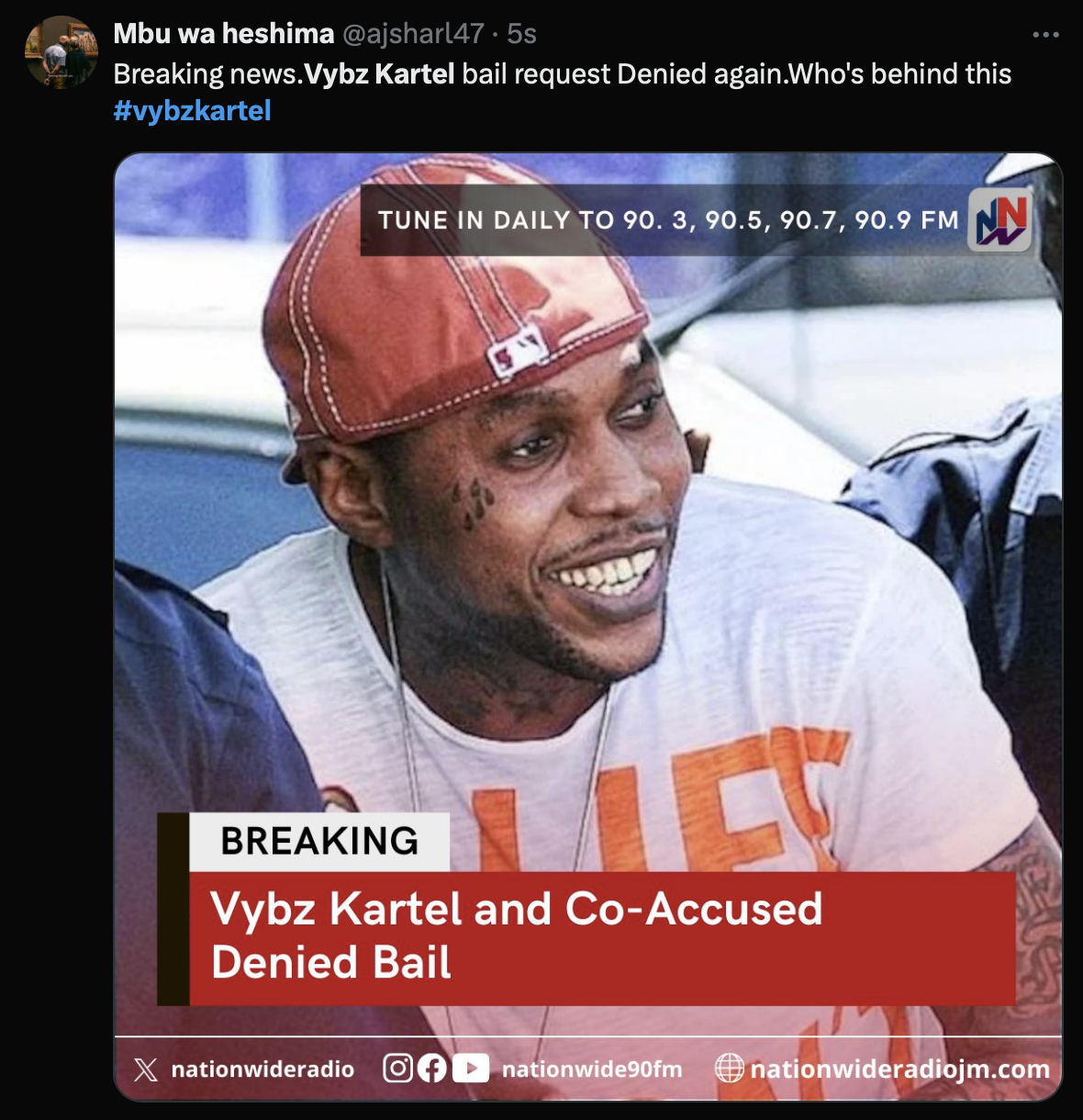The image size is (1083, 1120).
Task: Click the BREAKING label on the image
Action: tap(319, 841)
